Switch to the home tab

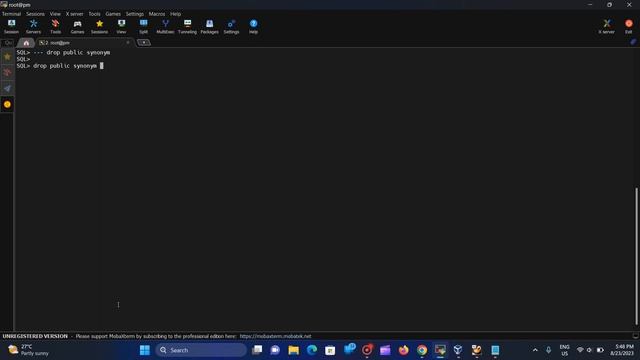coord(26,42)
